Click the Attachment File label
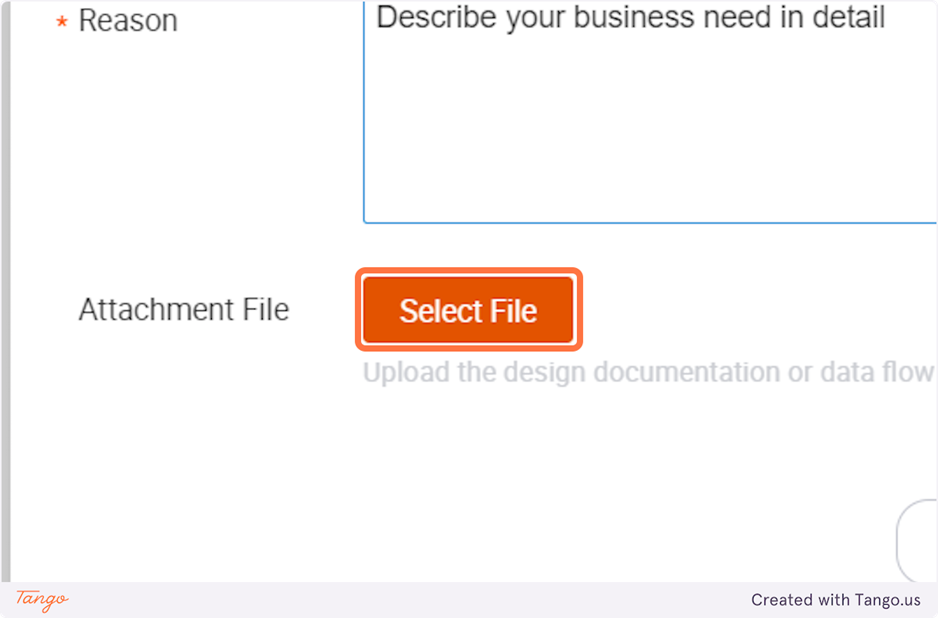This screenshot has width=938, height=618. pos(184,310)
